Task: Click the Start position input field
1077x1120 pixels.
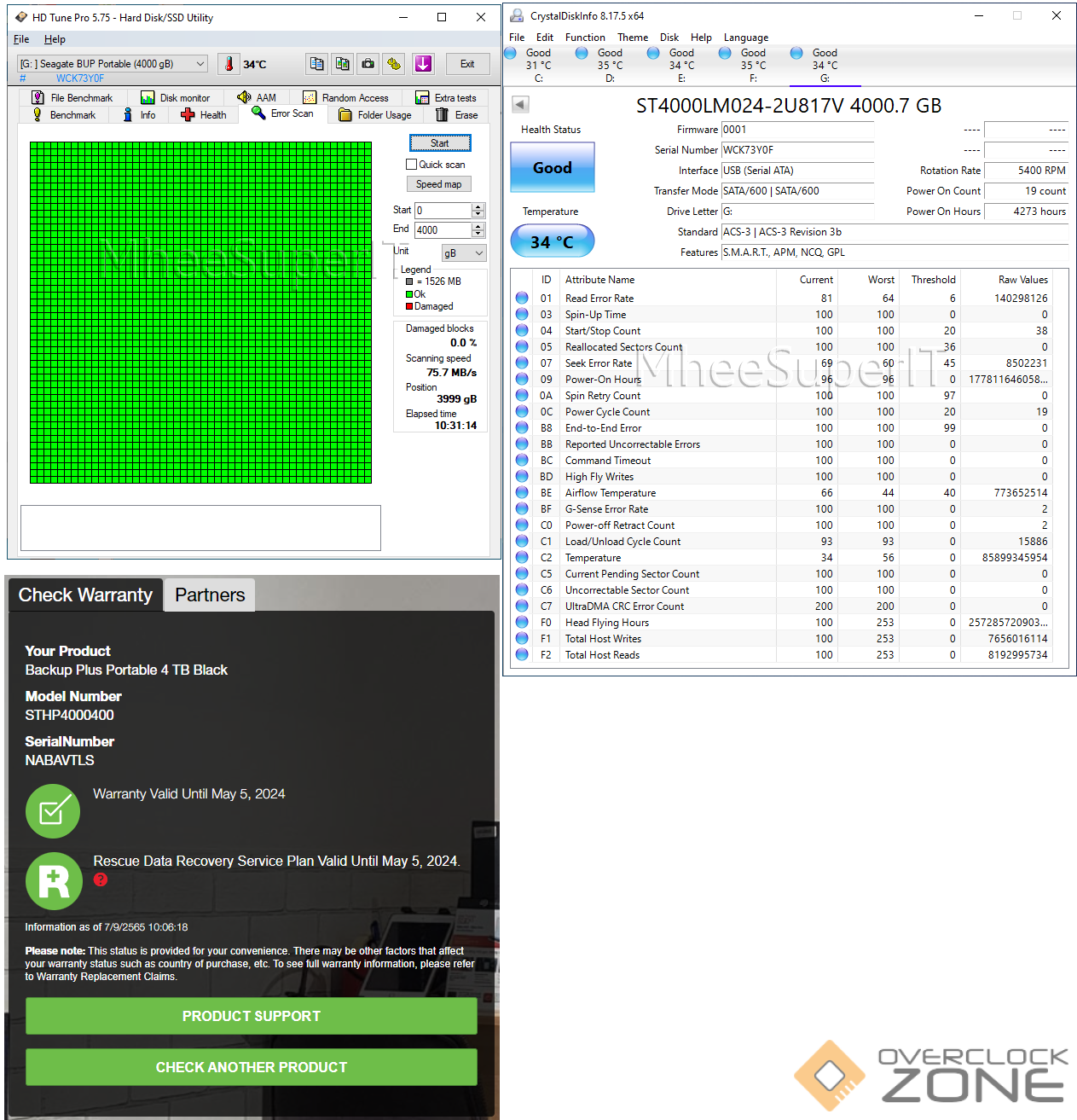Action: pyautogui.click(x=443, y=210)
